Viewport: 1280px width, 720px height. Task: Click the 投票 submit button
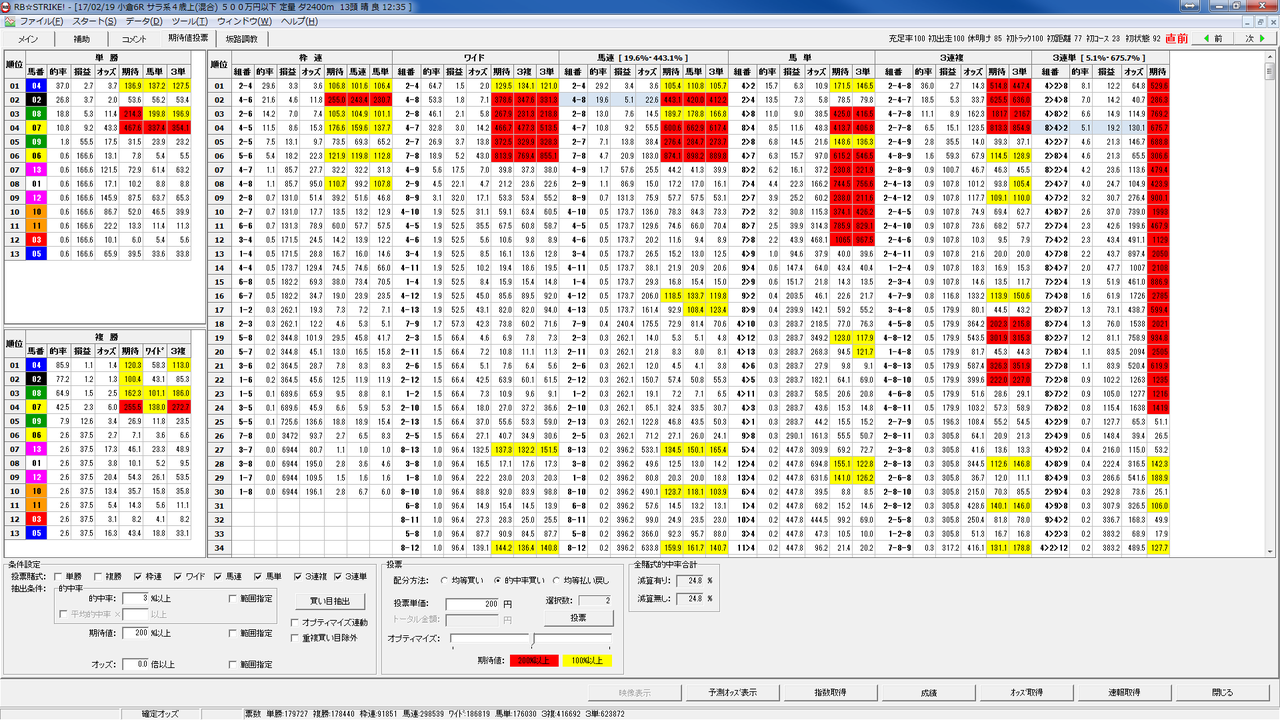point(578,619)
